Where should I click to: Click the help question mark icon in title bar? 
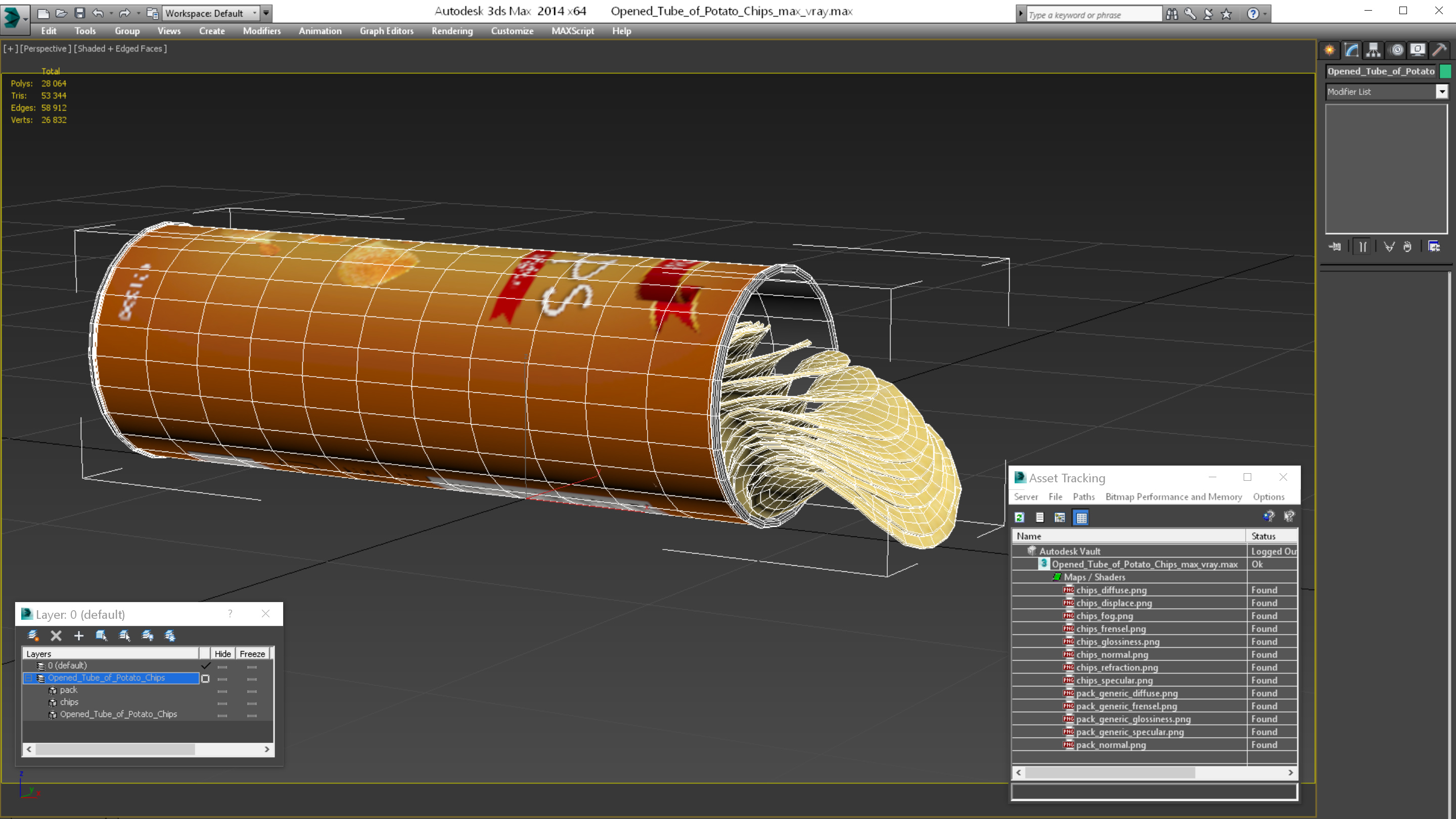[1253, 14]
